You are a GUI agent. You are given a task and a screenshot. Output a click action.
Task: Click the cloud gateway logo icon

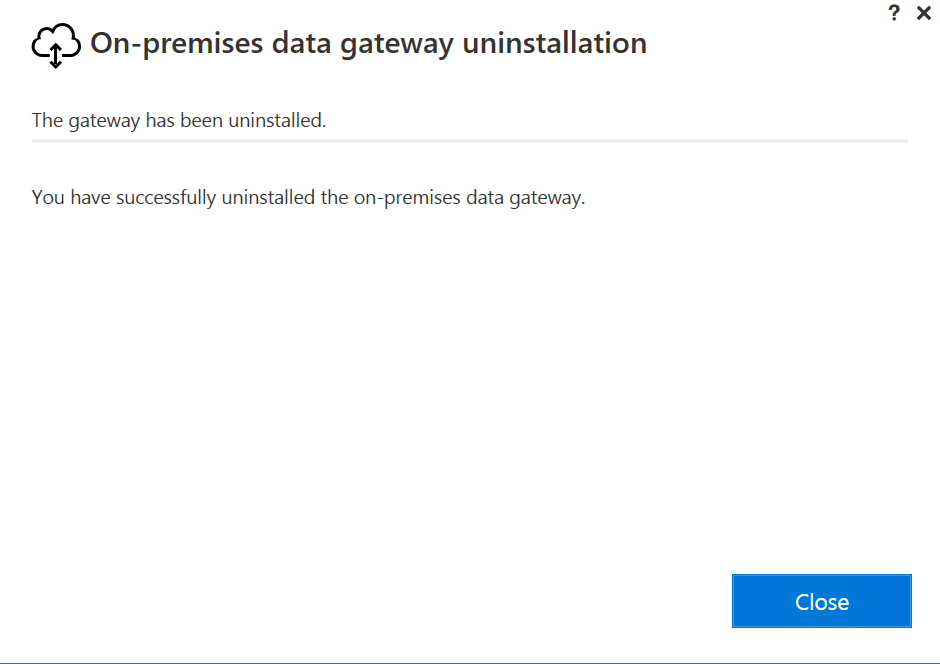(56, 46)
